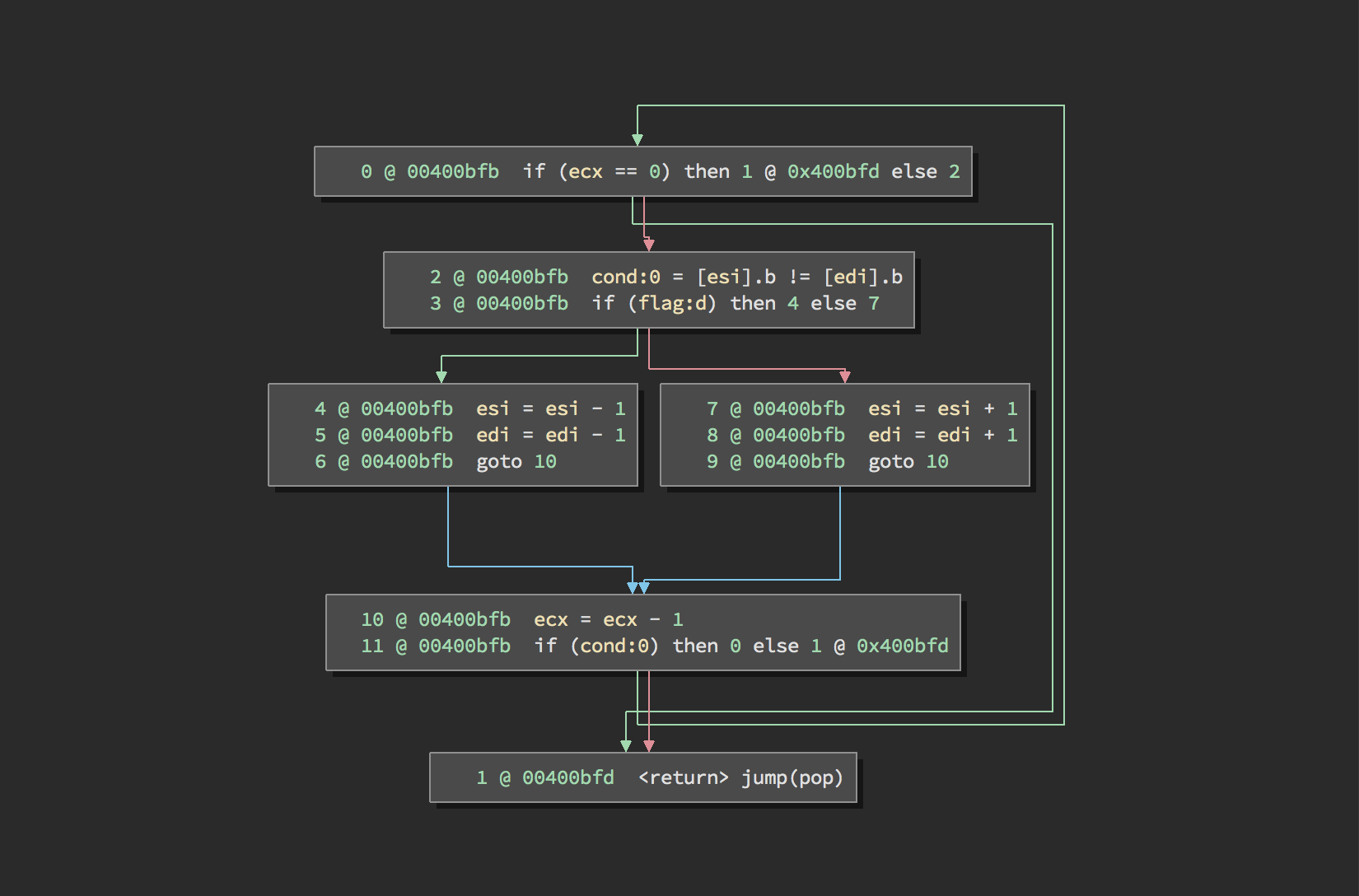Screen dimensions: 1359x896
Task: Select the "else 2" target in the top block
Action: tap(925, 171)
